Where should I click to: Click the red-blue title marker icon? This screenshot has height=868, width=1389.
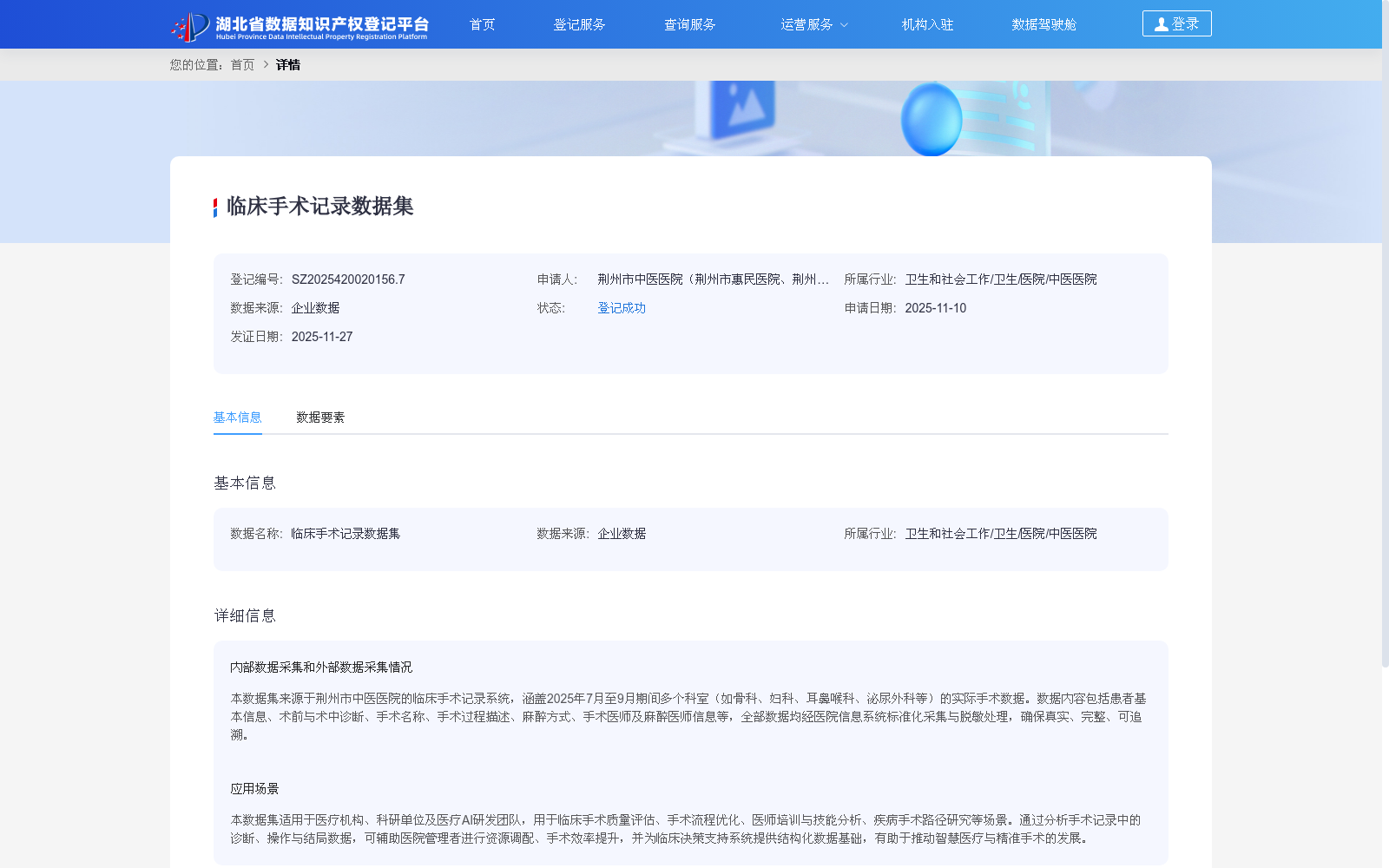coord(215,207)
